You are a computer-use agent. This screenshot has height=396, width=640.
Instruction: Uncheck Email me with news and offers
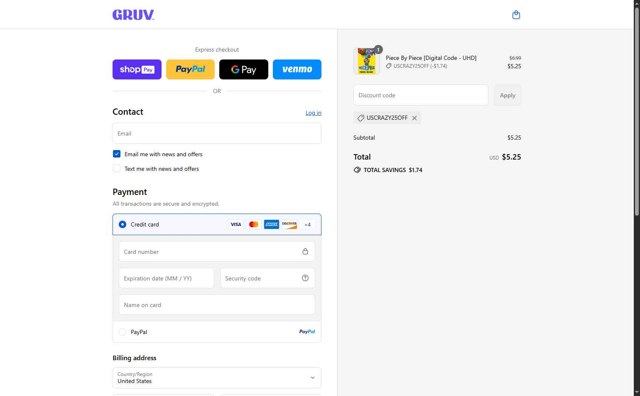pos(117,154)
